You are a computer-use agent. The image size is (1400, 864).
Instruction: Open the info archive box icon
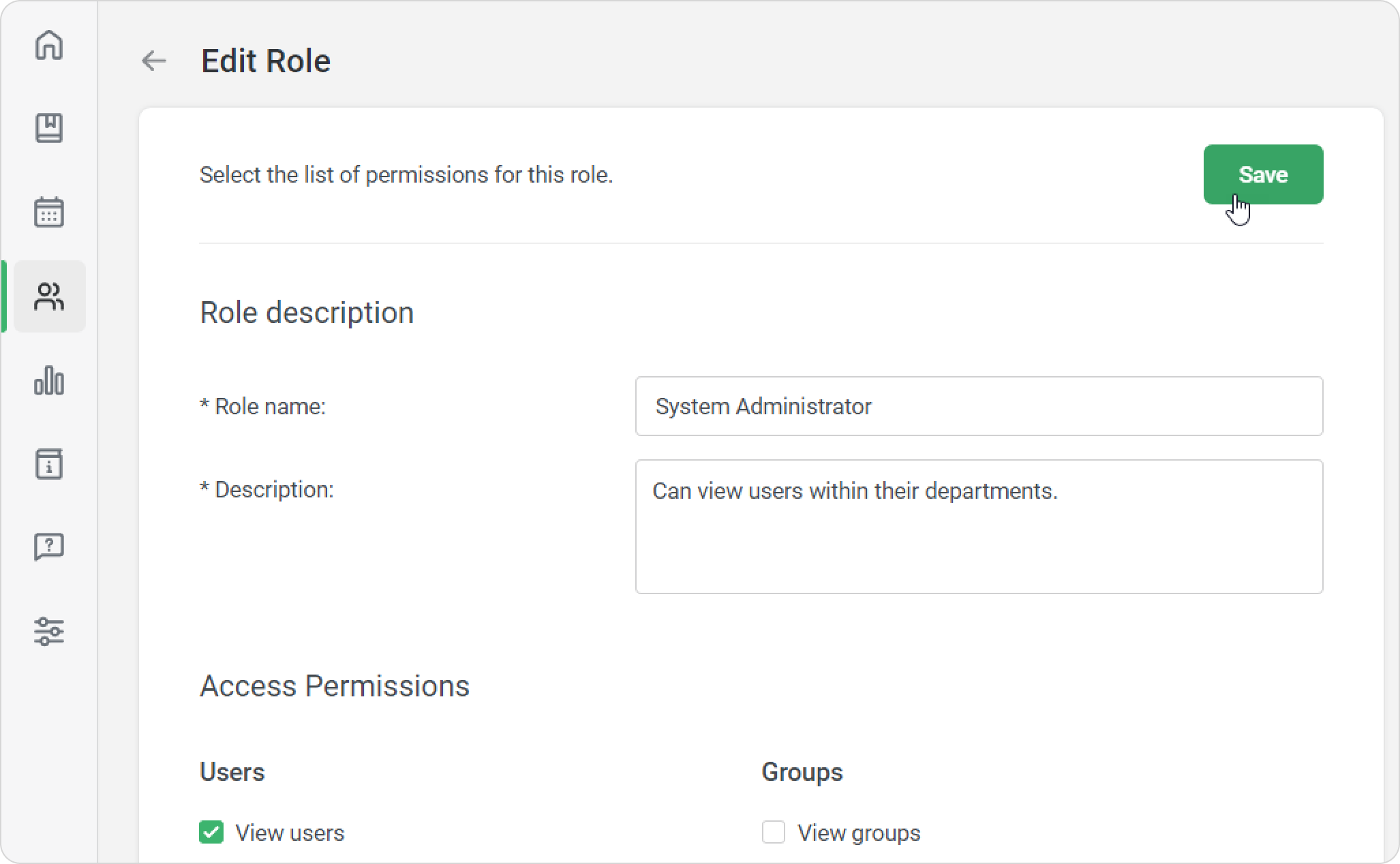(x=49, y=464)
